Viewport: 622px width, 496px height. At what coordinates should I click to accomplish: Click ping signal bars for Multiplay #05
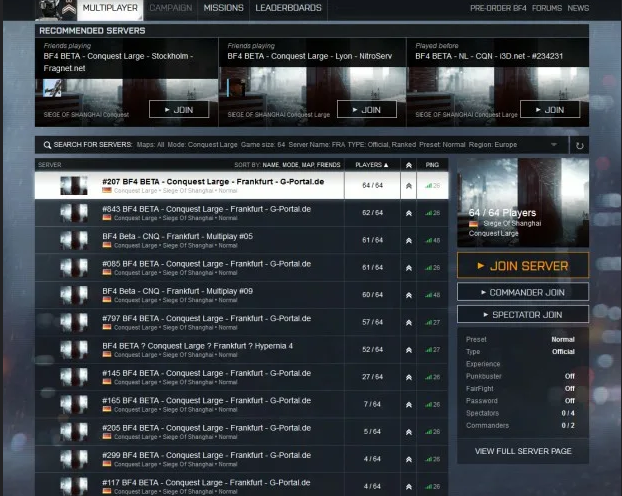pyautogui.click(x=428, y=240)
